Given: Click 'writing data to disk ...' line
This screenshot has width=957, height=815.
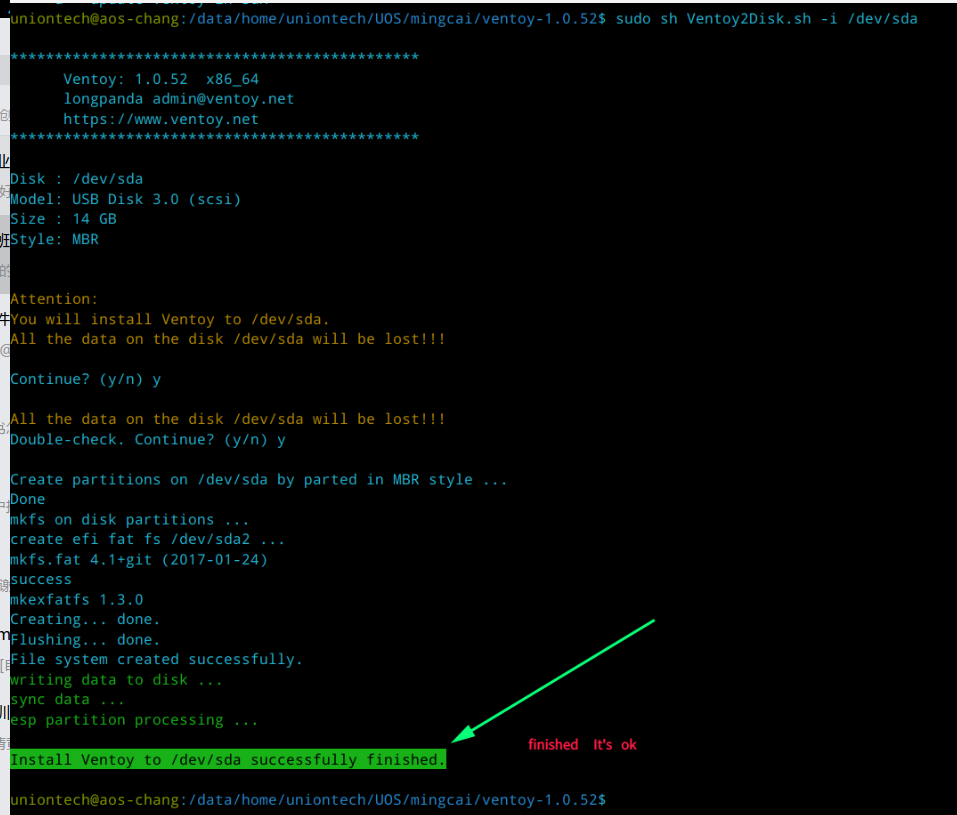Looking at the screenshot, I should click(117, 679).
